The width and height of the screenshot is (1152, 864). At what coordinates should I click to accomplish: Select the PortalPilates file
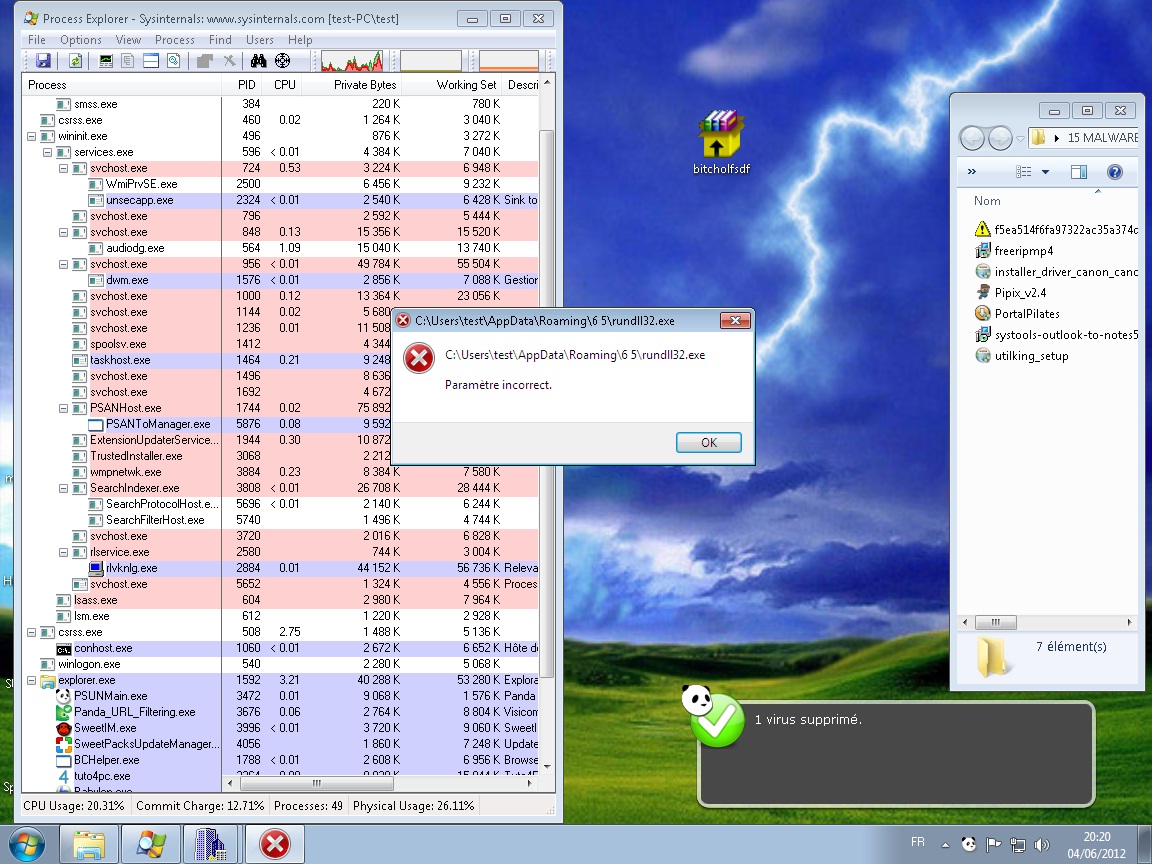click(1018, 314)
